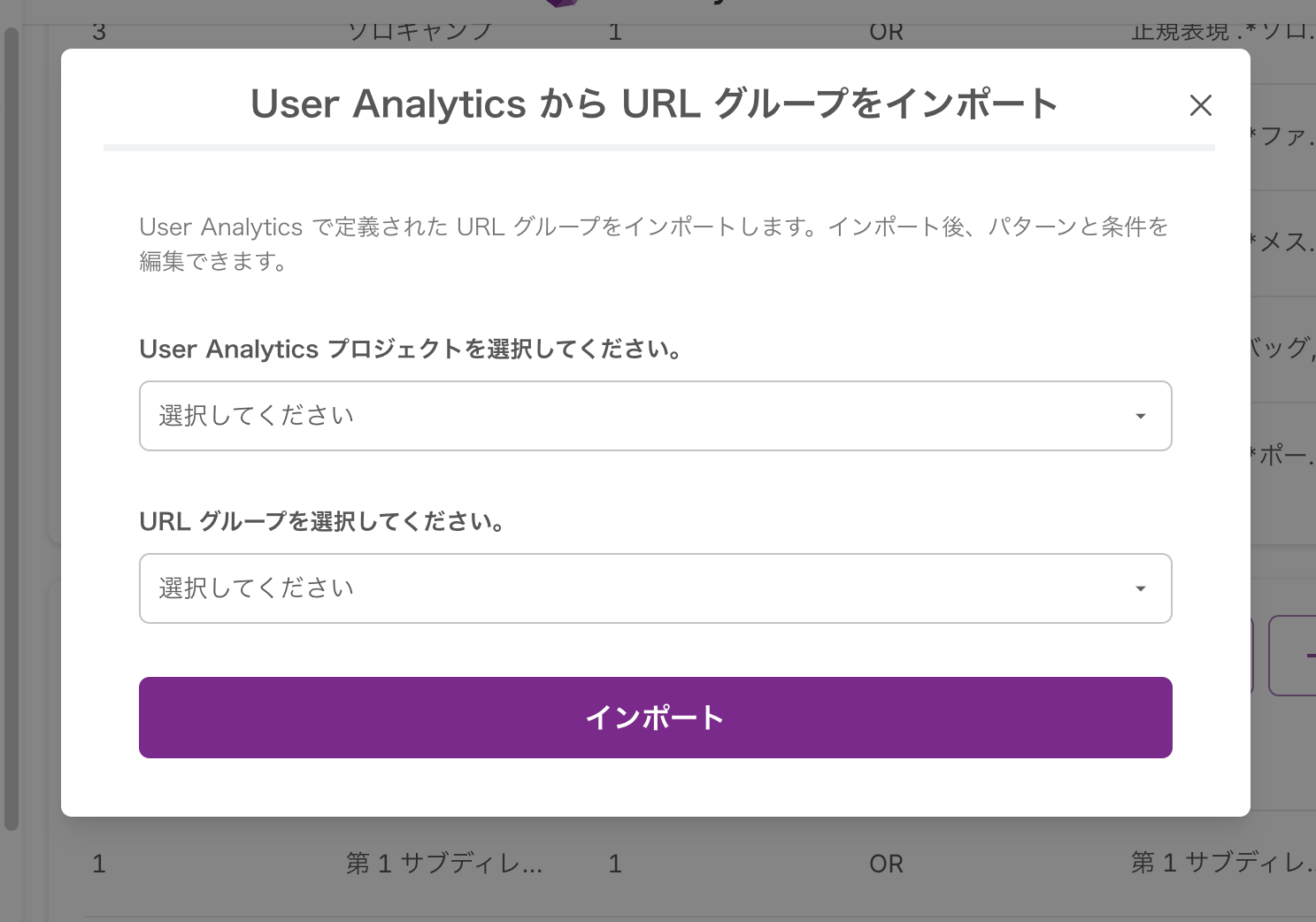This screenshot has width=1316, height=922.
Task: Click the import description paragraph text
Action: [x=654, y=243]
